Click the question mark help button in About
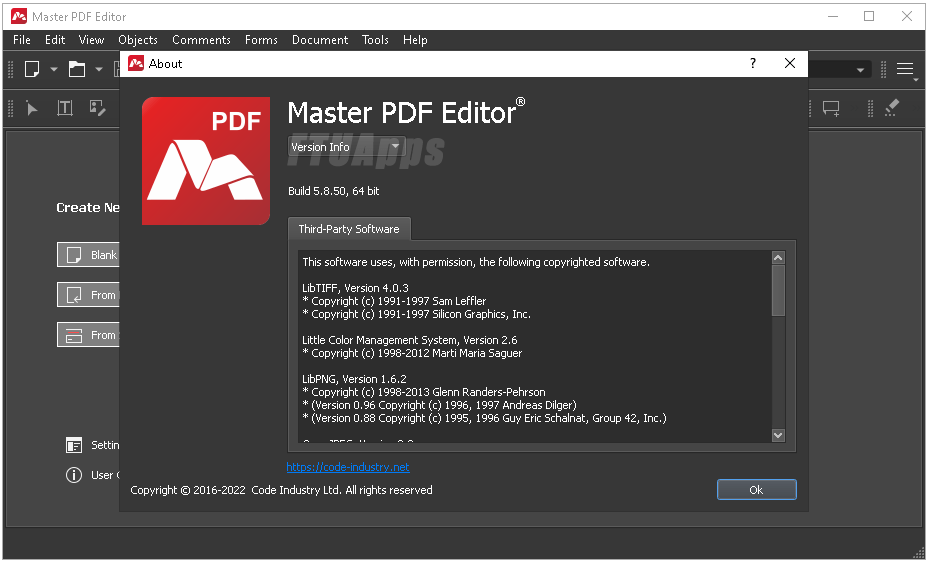 pyautogui.click(x=753, y=63)
